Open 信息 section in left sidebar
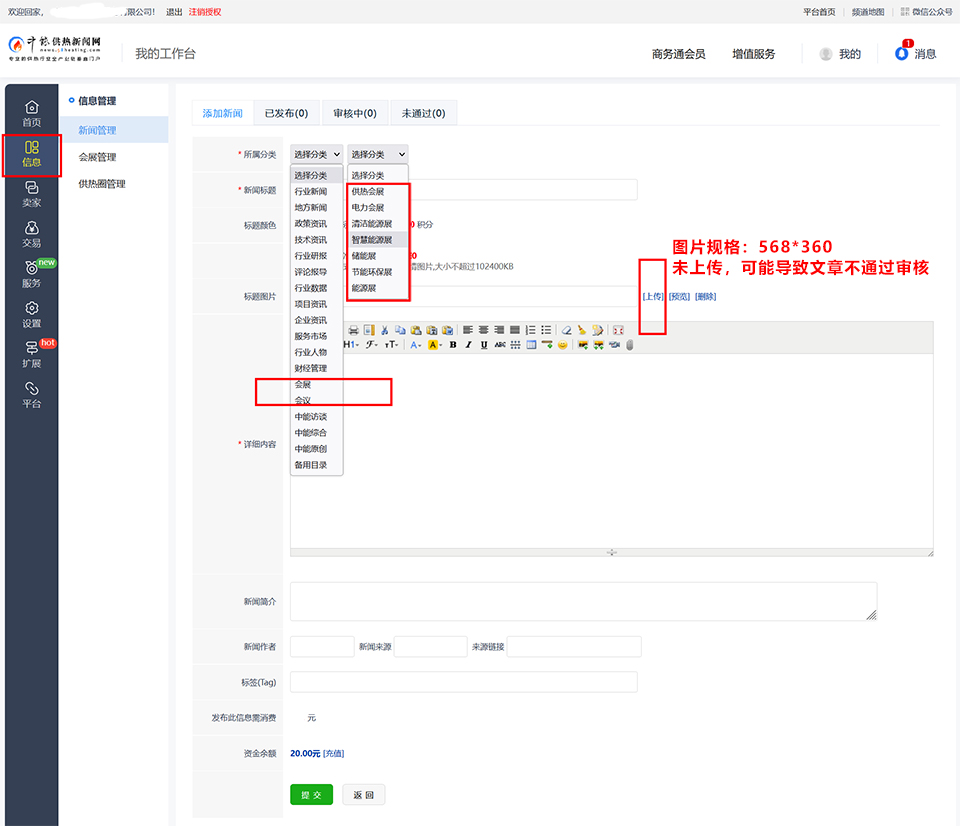 point(31,154)
